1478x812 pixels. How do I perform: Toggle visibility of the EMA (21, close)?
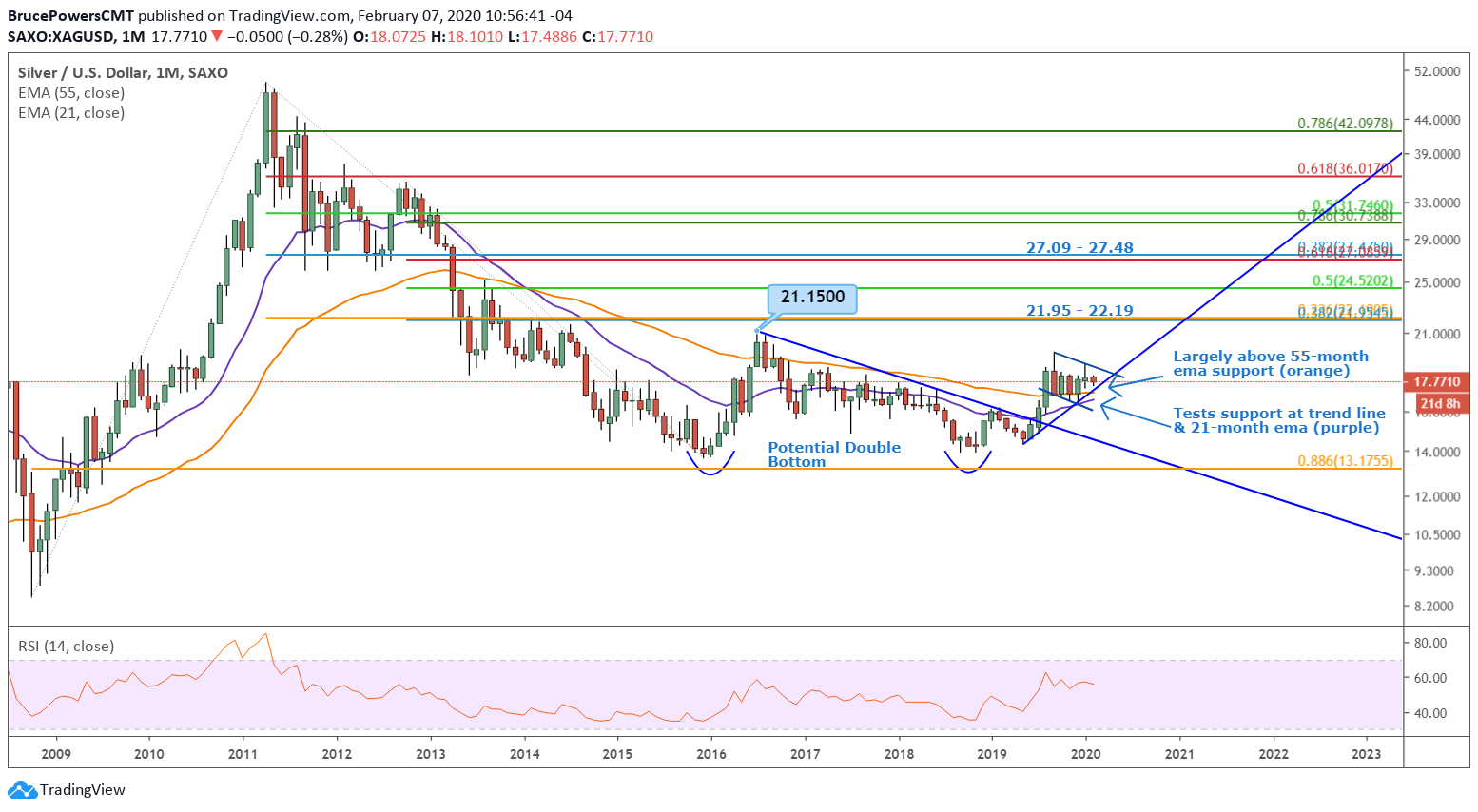(x=71, y=112)
